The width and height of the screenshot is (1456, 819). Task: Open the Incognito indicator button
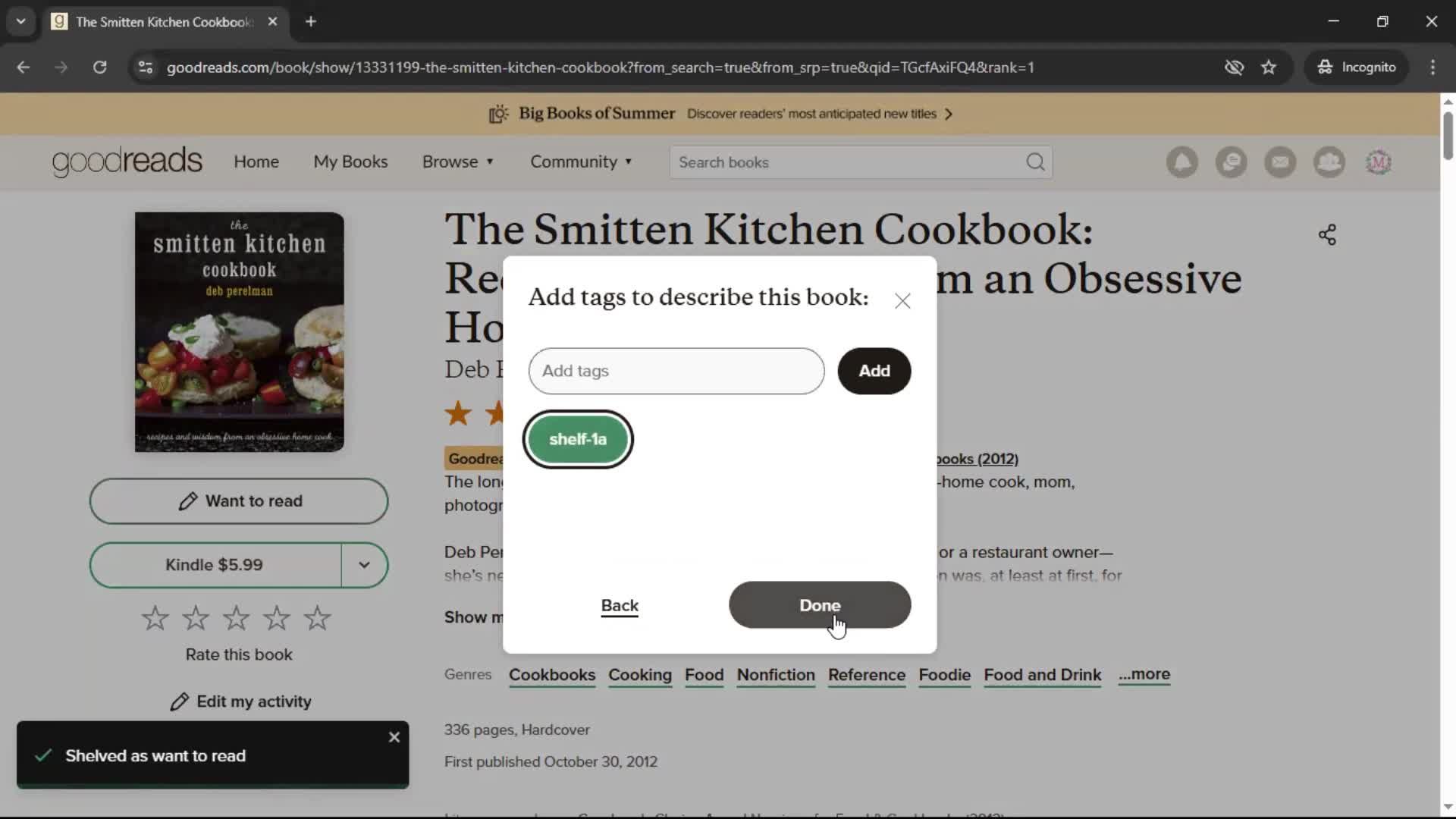pyautogui.click(x=1357, y=67)
